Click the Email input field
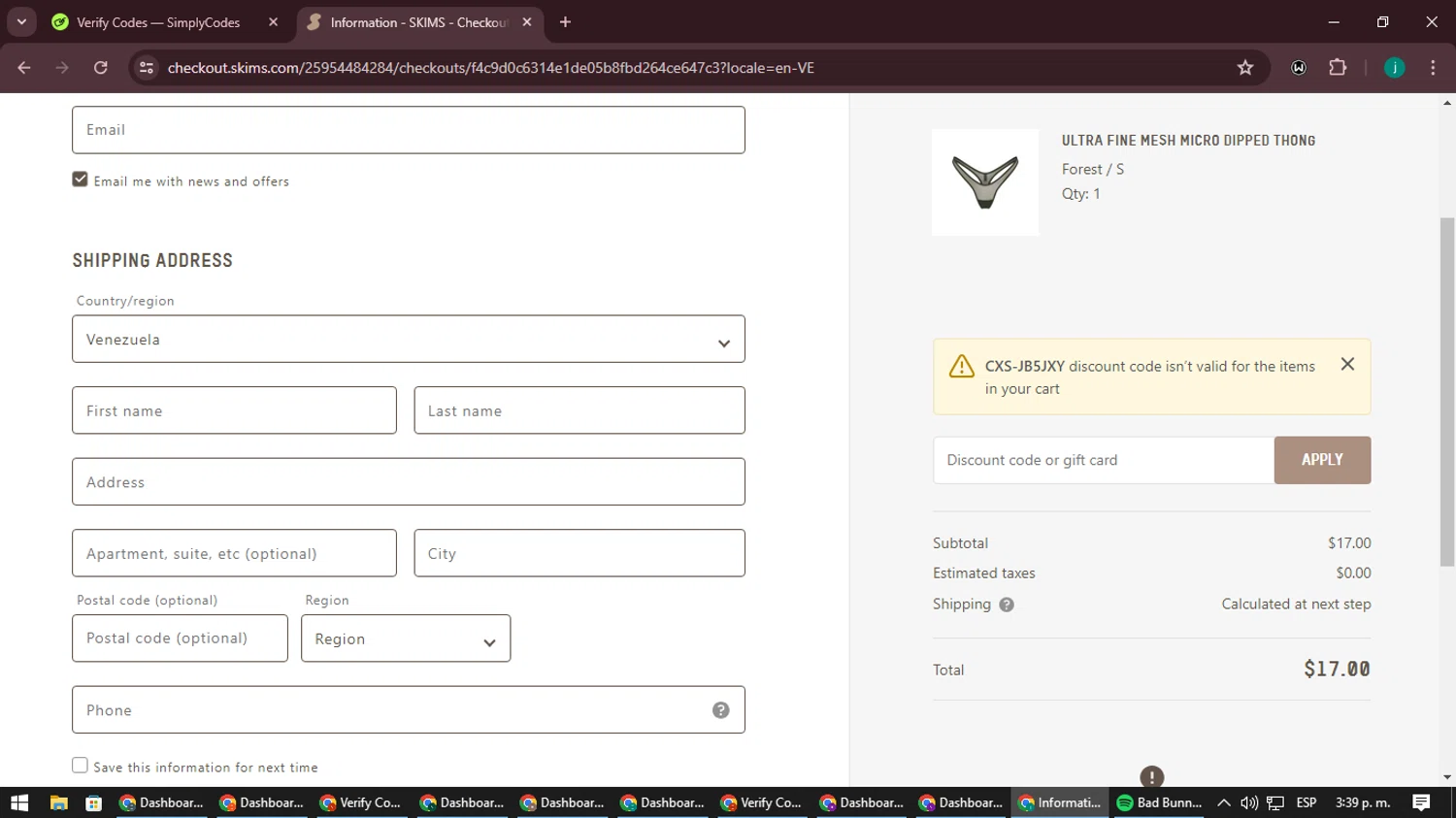 coord(409,130)
